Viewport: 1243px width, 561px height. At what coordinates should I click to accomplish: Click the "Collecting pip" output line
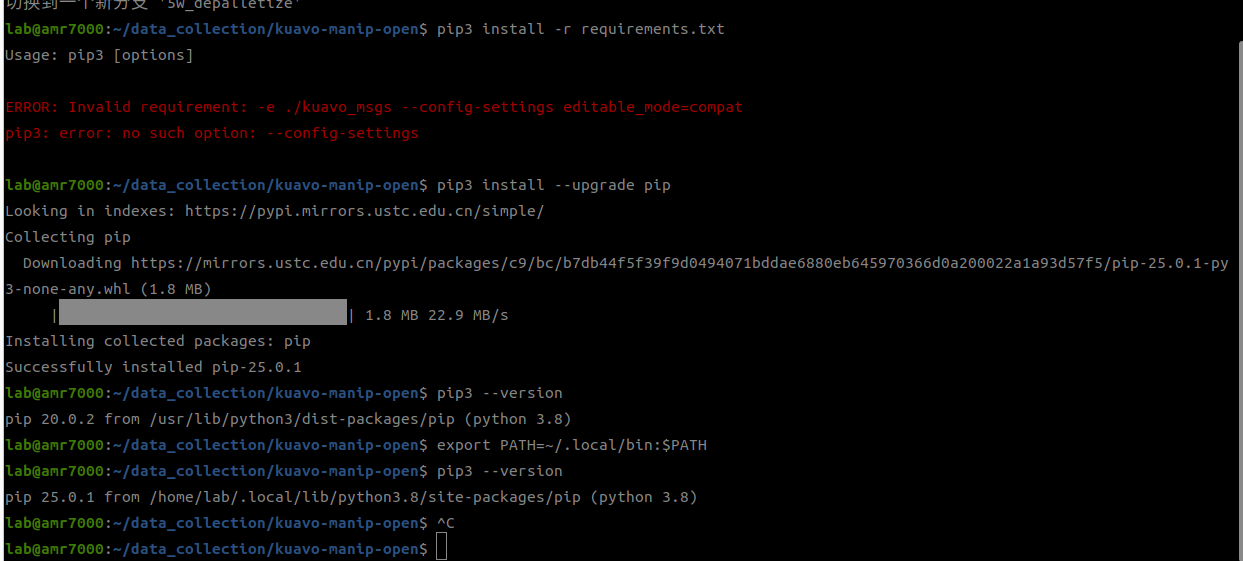[68, 237]
